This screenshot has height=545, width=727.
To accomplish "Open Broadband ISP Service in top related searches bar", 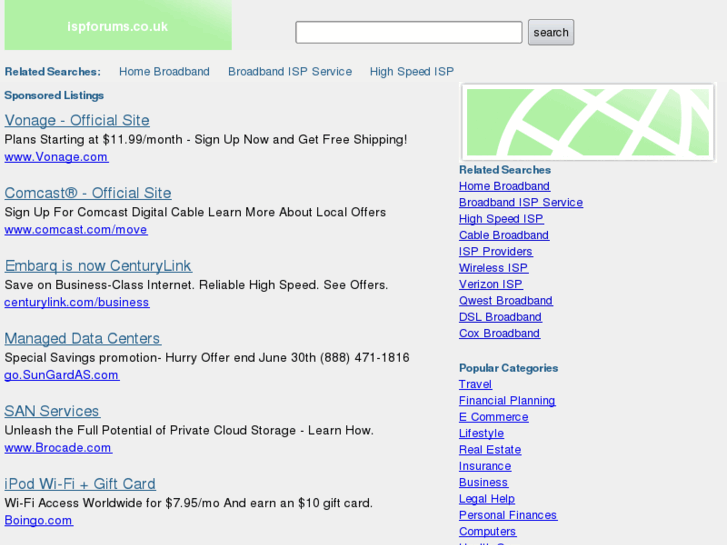I will tap(290, 71).
